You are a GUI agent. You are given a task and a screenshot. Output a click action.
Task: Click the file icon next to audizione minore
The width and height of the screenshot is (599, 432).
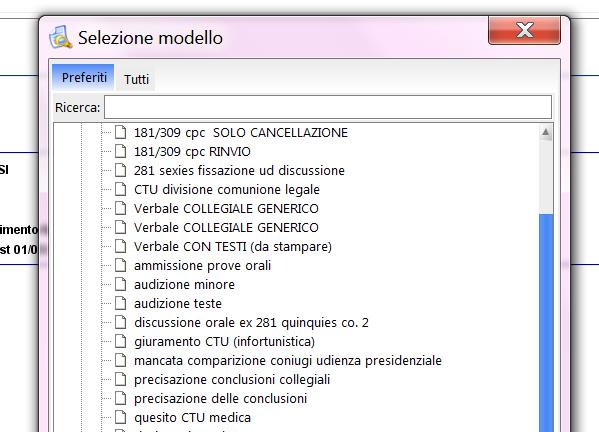coord(120,284)
